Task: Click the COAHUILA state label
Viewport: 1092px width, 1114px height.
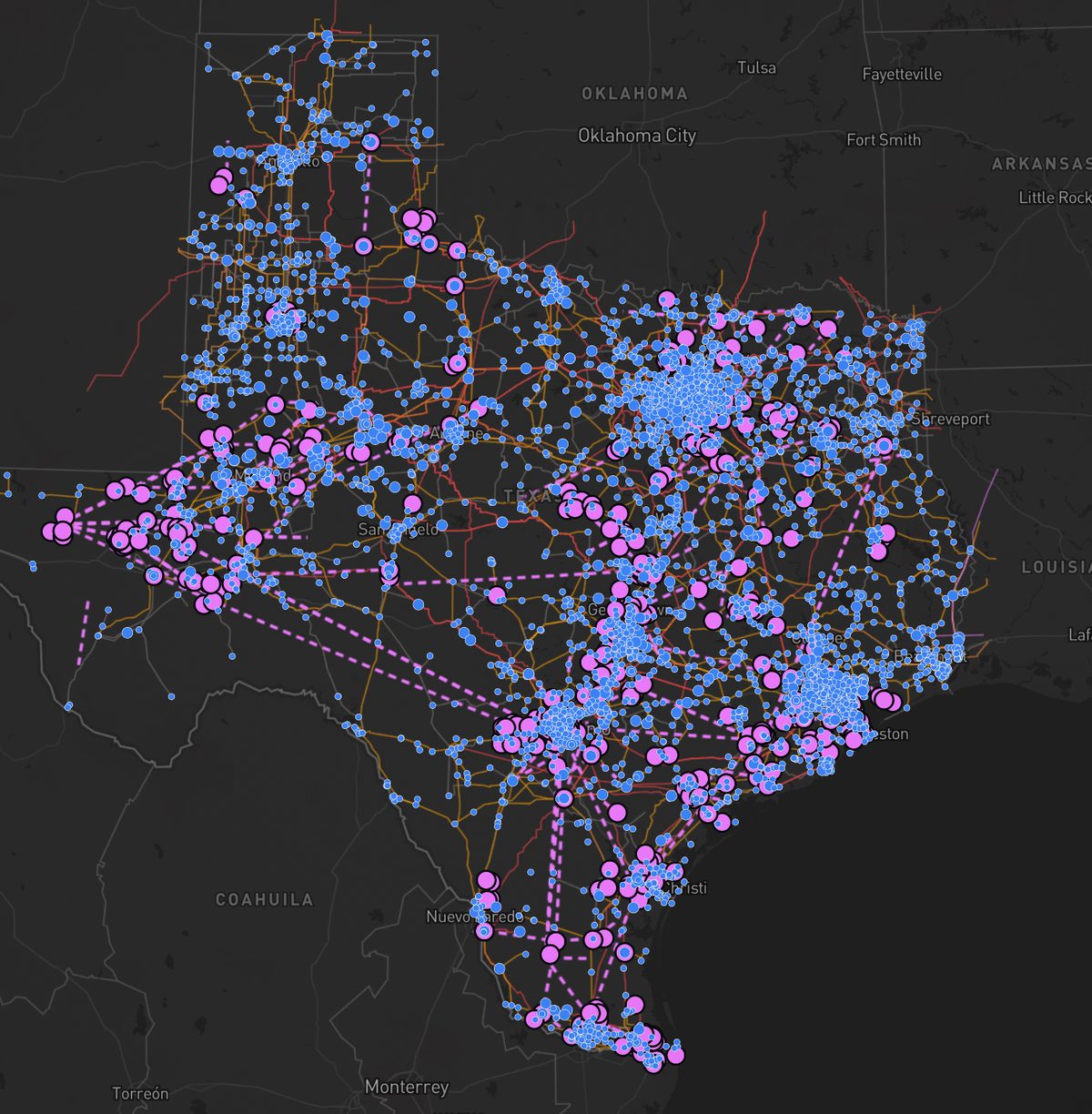Action: click(x=265, y=900)
